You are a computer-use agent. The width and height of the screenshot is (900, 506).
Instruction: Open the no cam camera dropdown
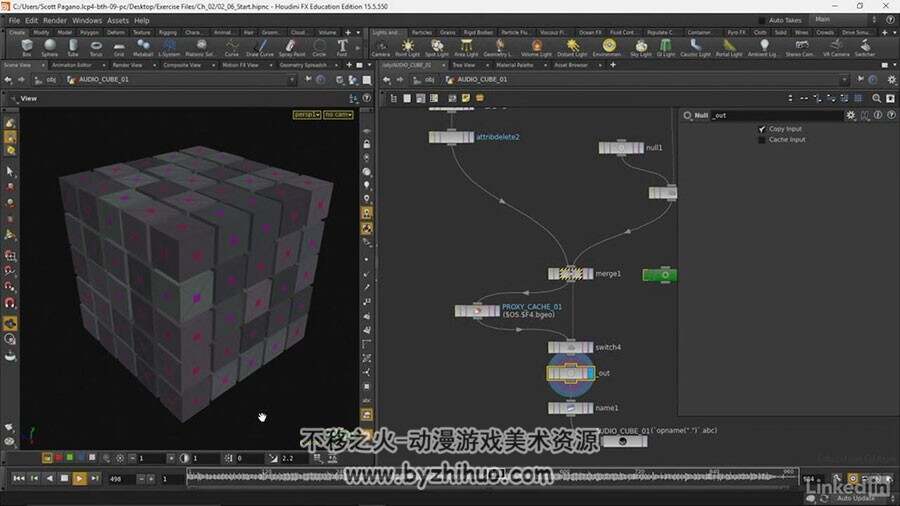(338, 115)
